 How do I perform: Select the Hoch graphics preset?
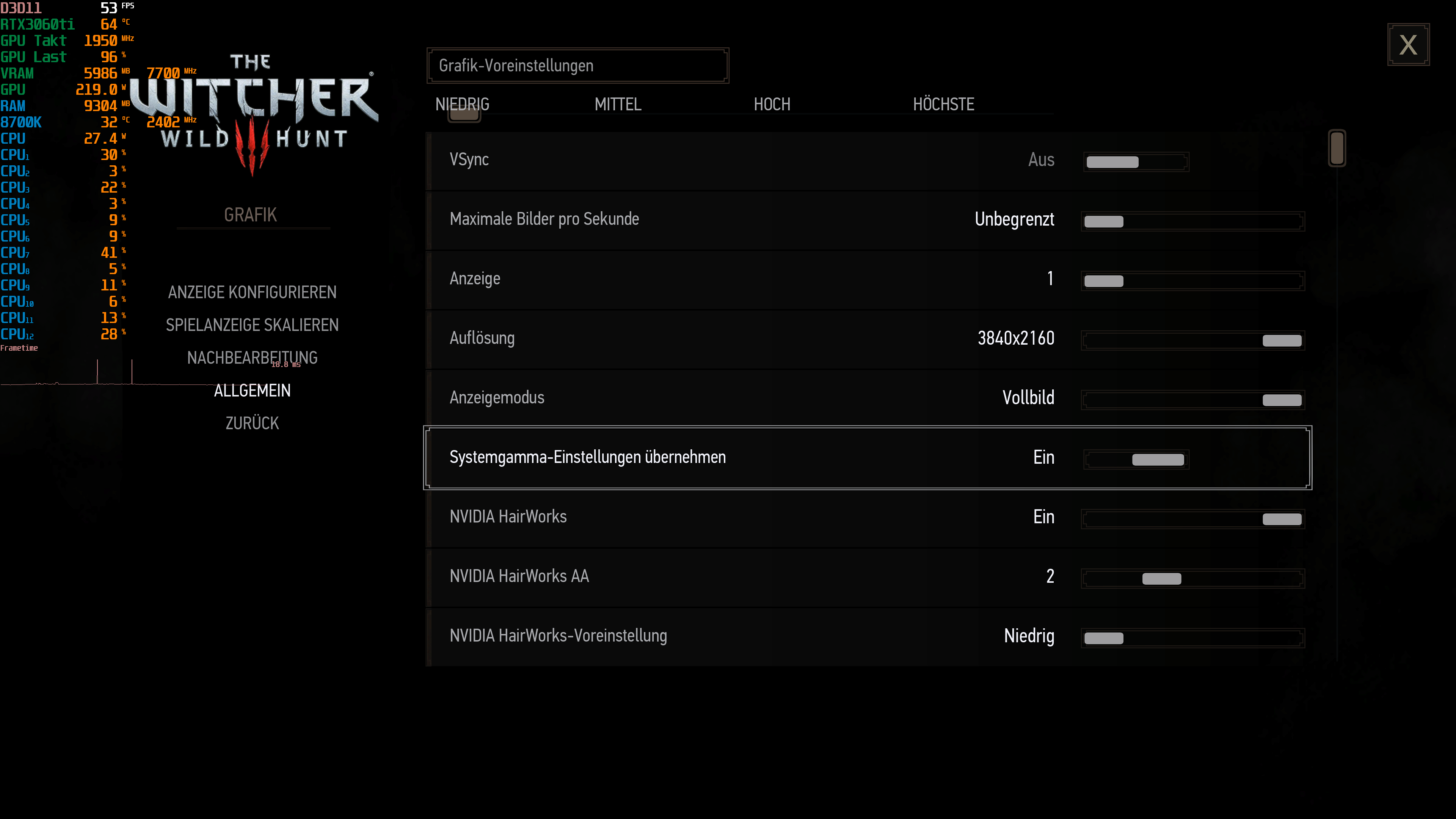coord(772,105)
